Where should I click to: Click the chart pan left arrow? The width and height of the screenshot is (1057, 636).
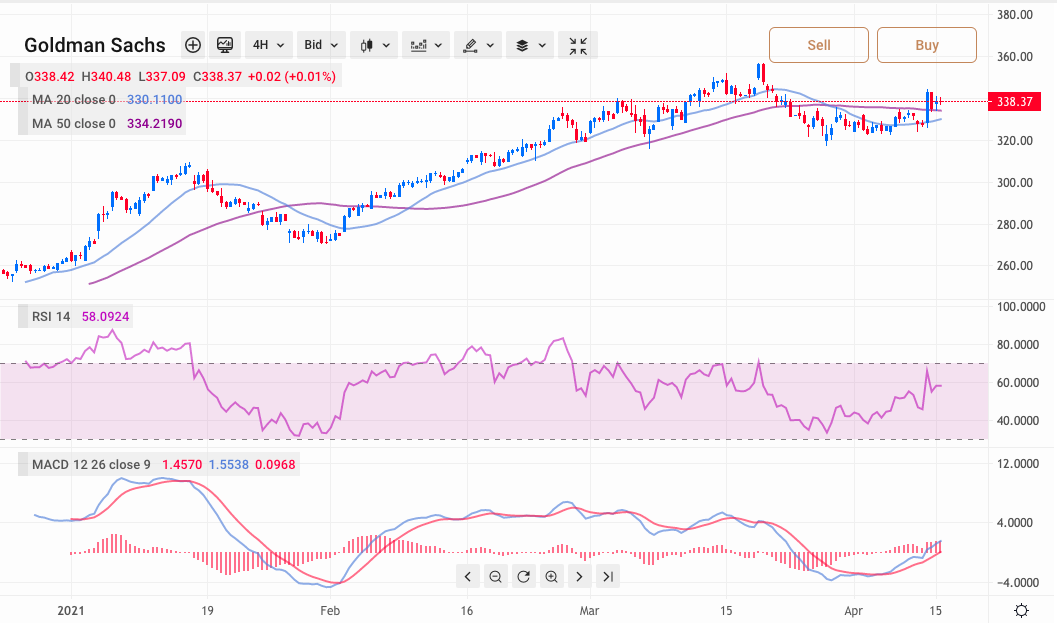pyautogui.click(x=468, y=577)
